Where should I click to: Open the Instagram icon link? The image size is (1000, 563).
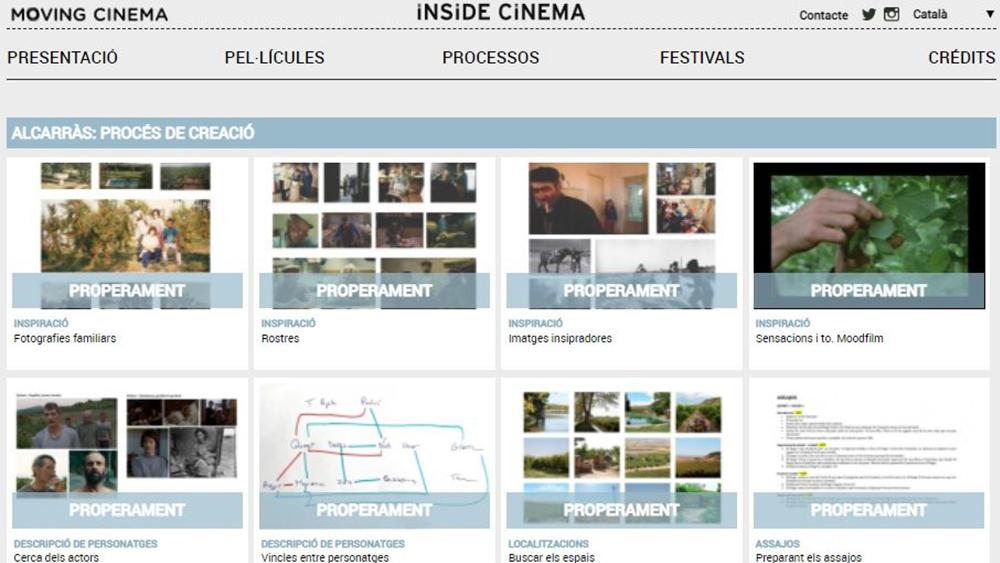[891, 15]
